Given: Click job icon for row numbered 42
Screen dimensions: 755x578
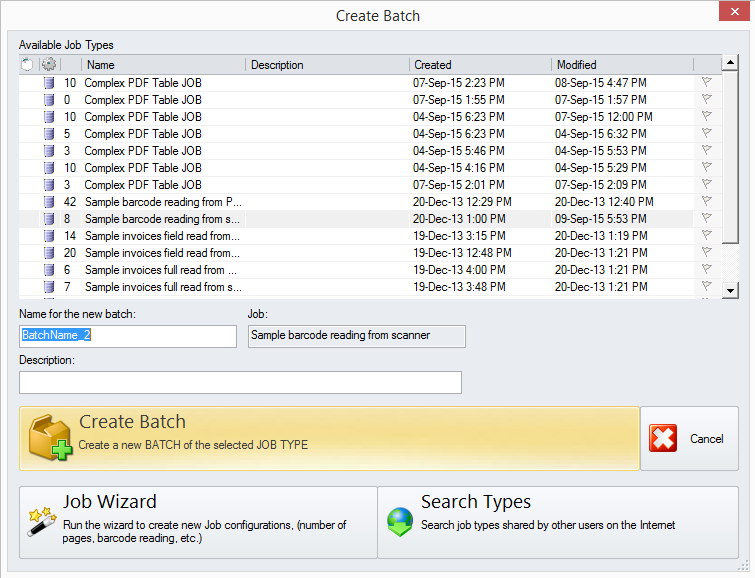Looking at the screenshot, I should point(48,202).
